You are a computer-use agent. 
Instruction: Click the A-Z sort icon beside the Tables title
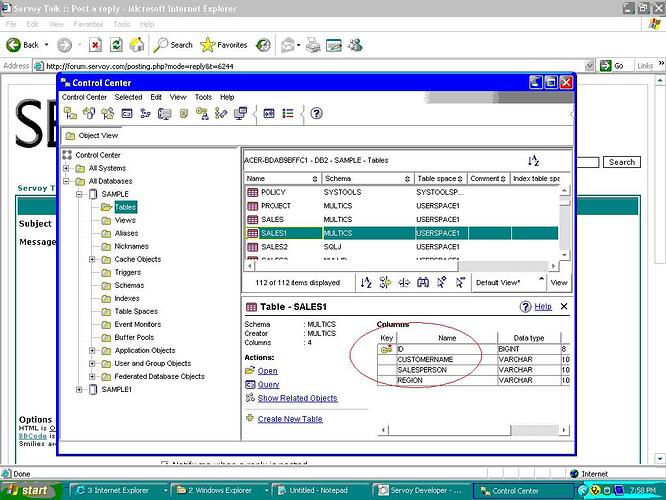tap(533, 161)
